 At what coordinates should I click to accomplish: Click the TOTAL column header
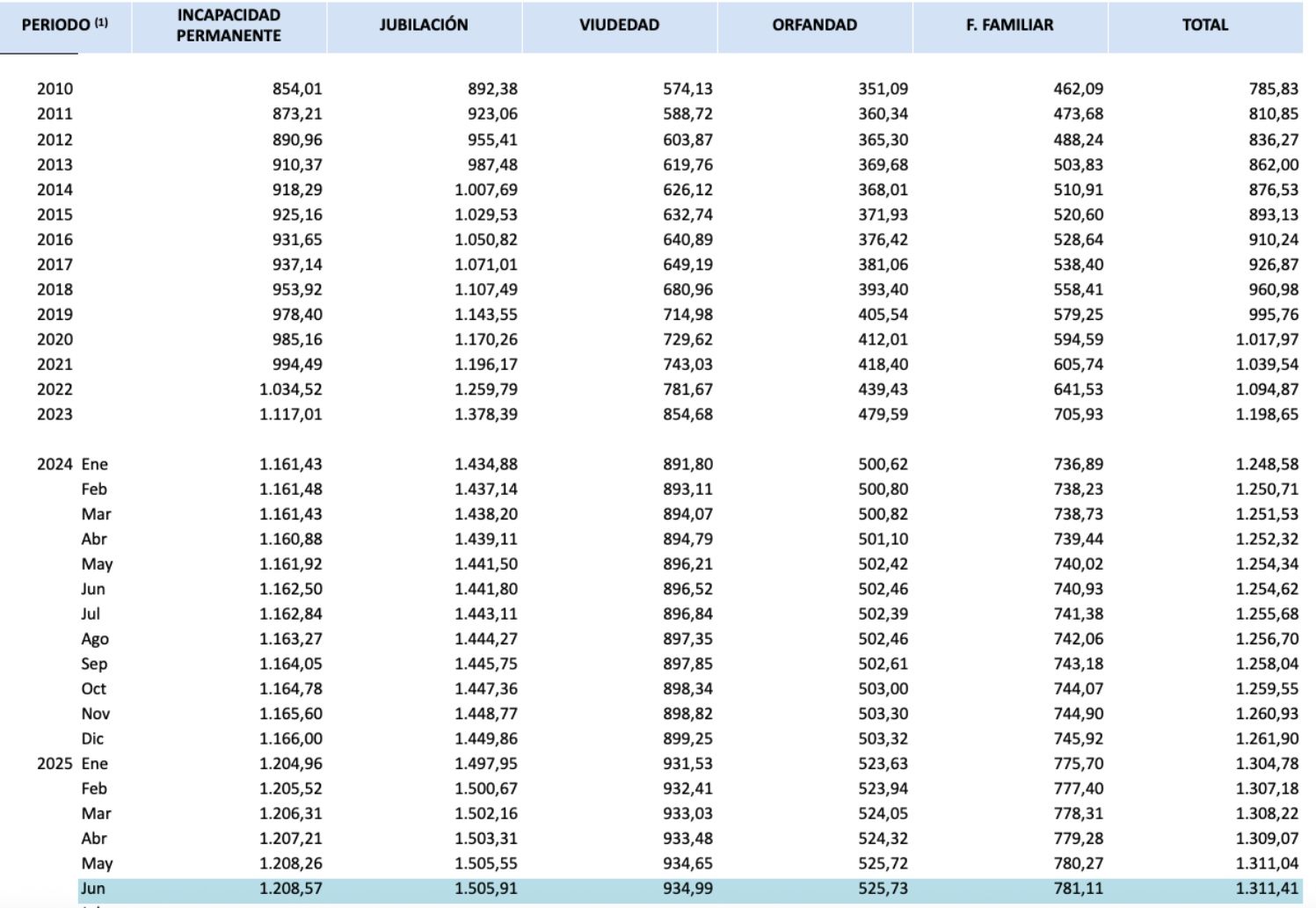(1204, 25)
